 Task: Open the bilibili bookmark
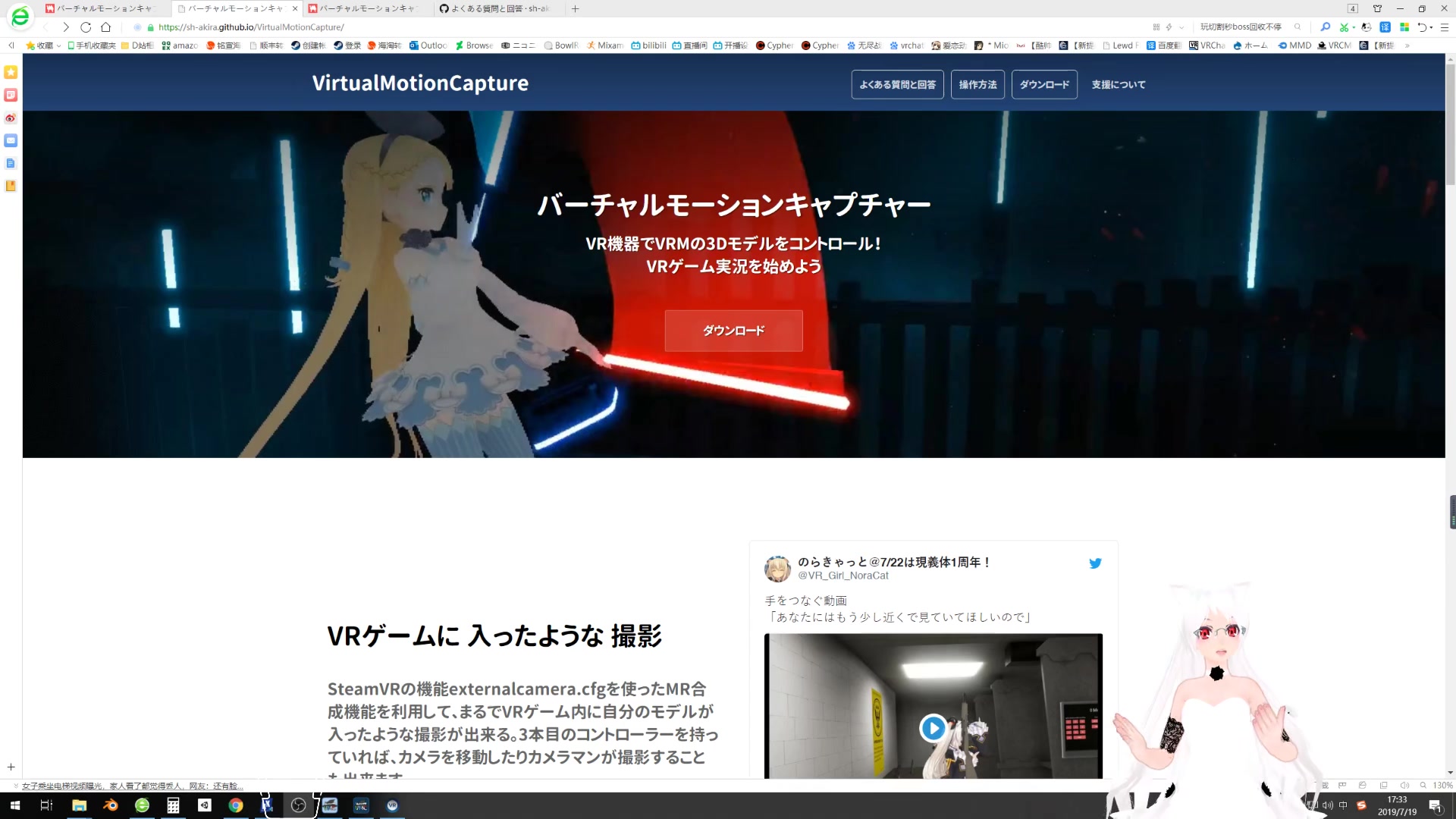click(649, 45)
